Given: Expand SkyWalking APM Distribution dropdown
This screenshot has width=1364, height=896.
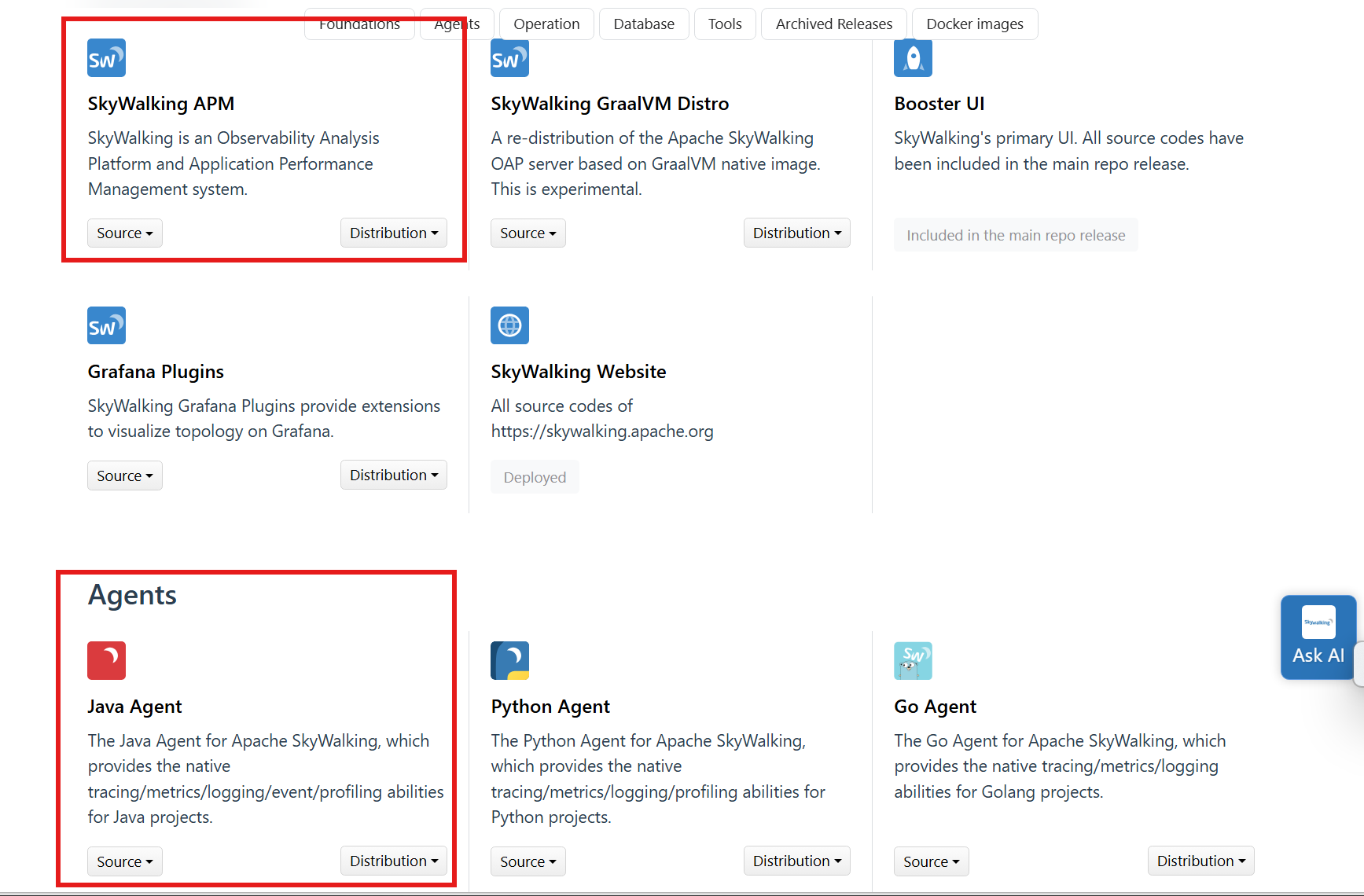Looking at the screenshot, I should (x=394, y=233).
